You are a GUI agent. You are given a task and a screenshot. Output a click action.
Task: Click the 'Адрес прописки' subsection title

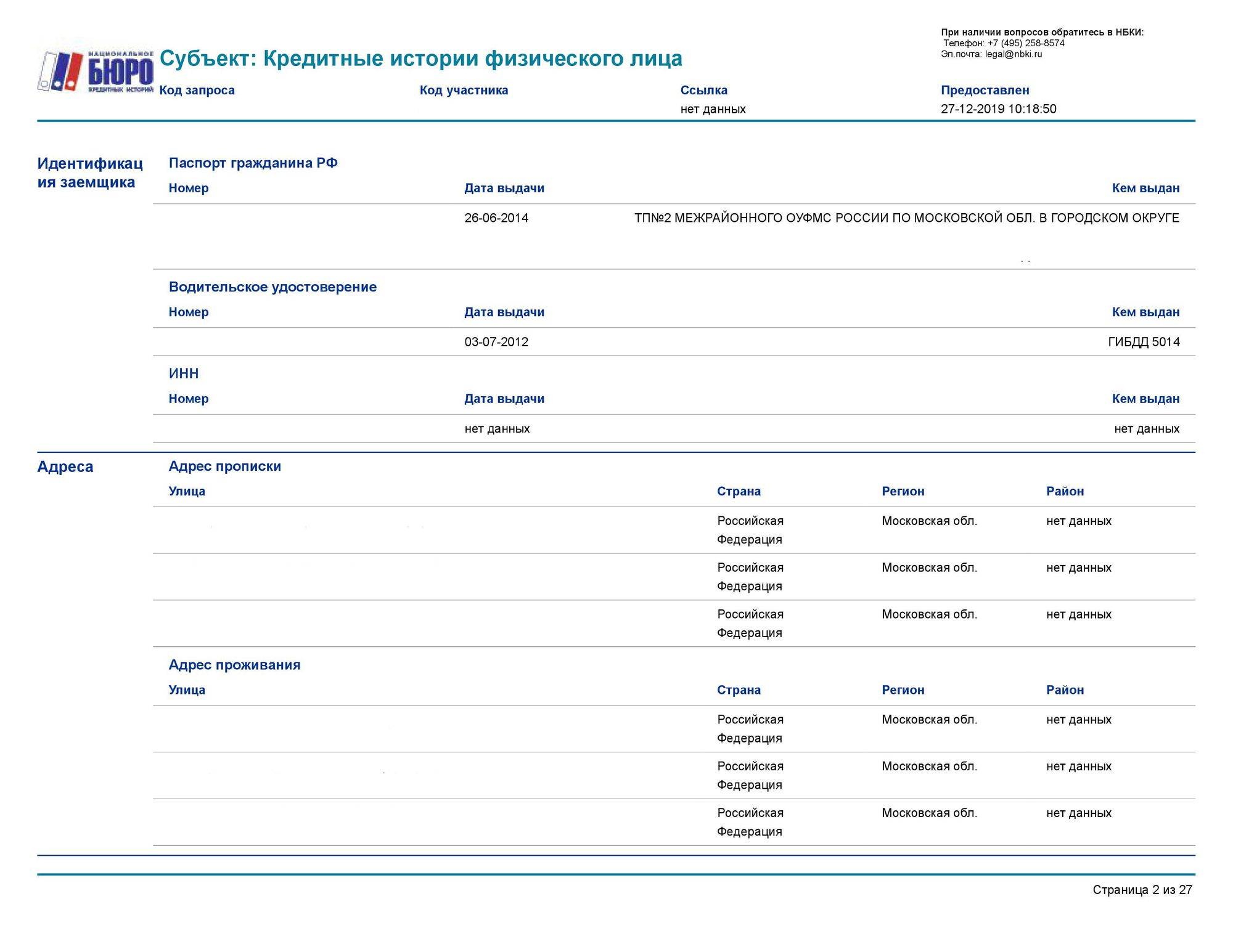tap(225, 466)
